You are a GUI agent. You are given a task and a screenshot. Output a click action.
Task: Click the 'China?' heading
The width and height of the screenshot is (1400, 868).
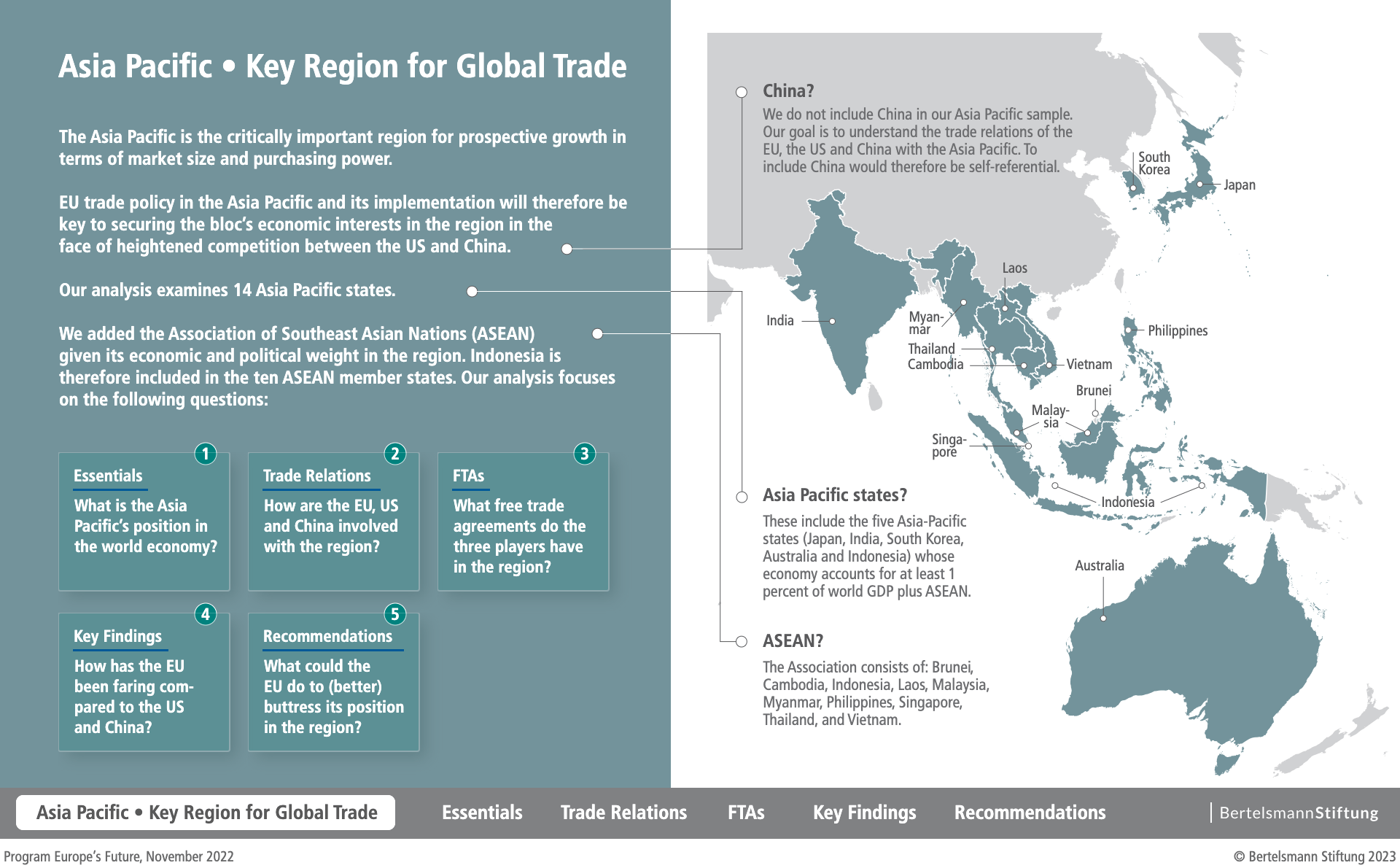788,90
